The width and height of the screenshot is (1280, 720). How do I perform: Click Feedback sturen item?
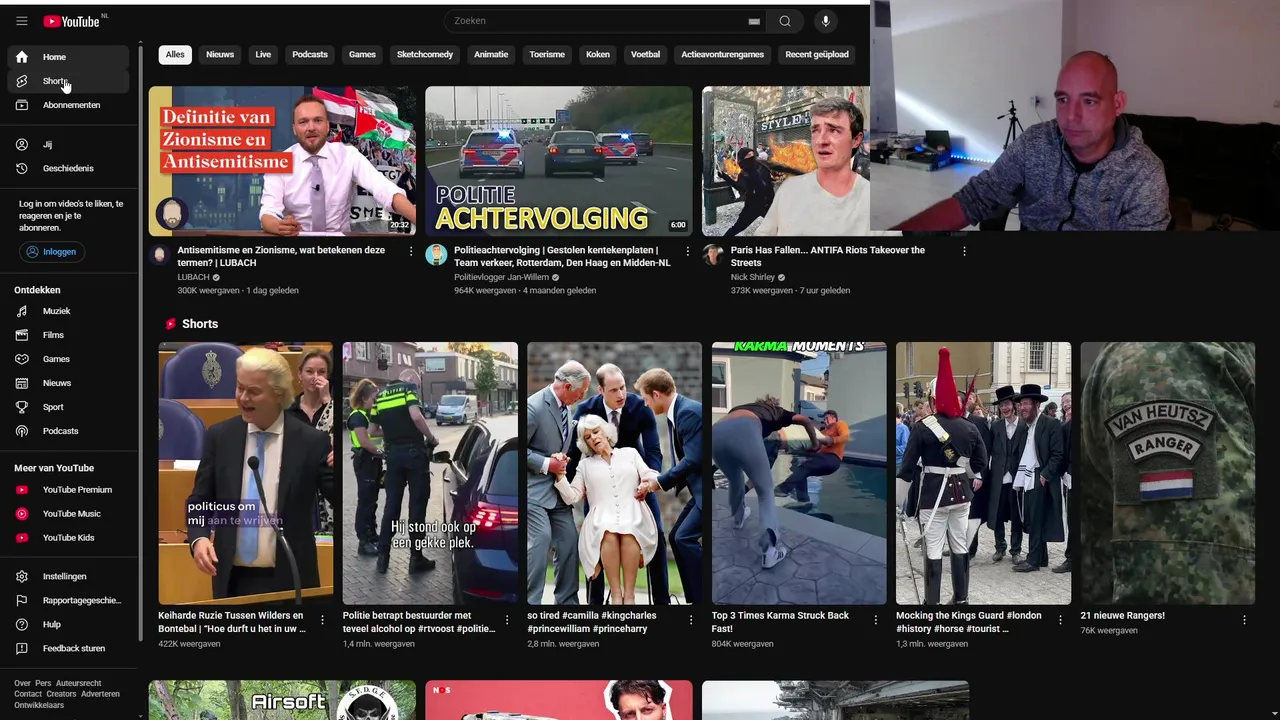click(68, 648)
